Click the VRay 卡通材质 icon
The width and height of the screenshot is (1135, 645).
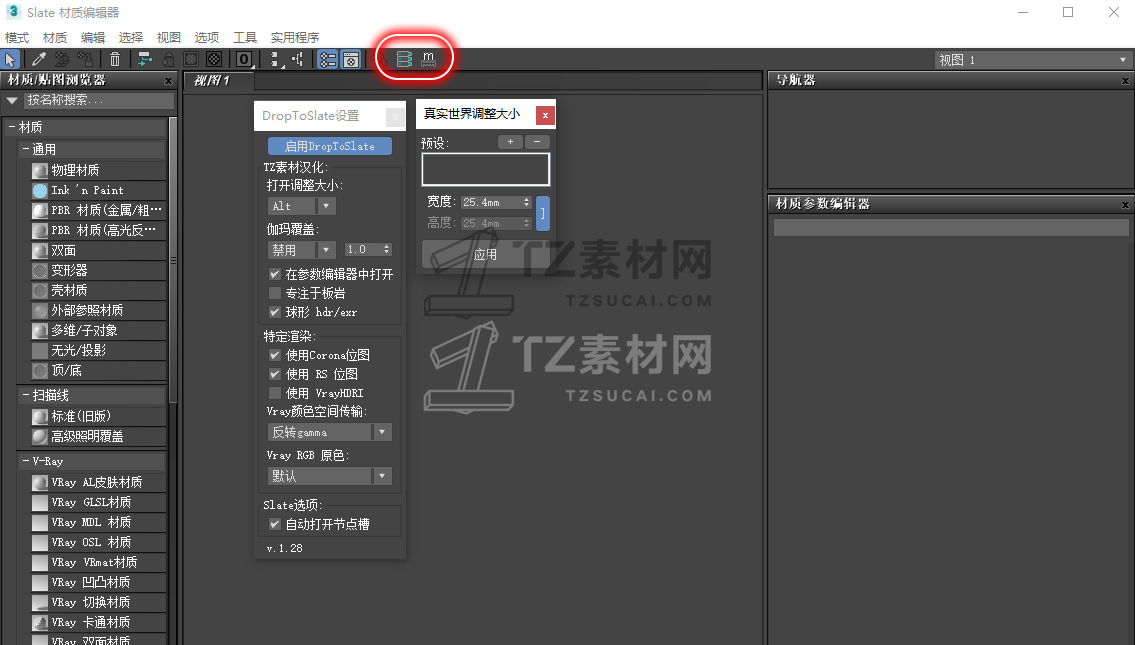click(x=40, y=623)
